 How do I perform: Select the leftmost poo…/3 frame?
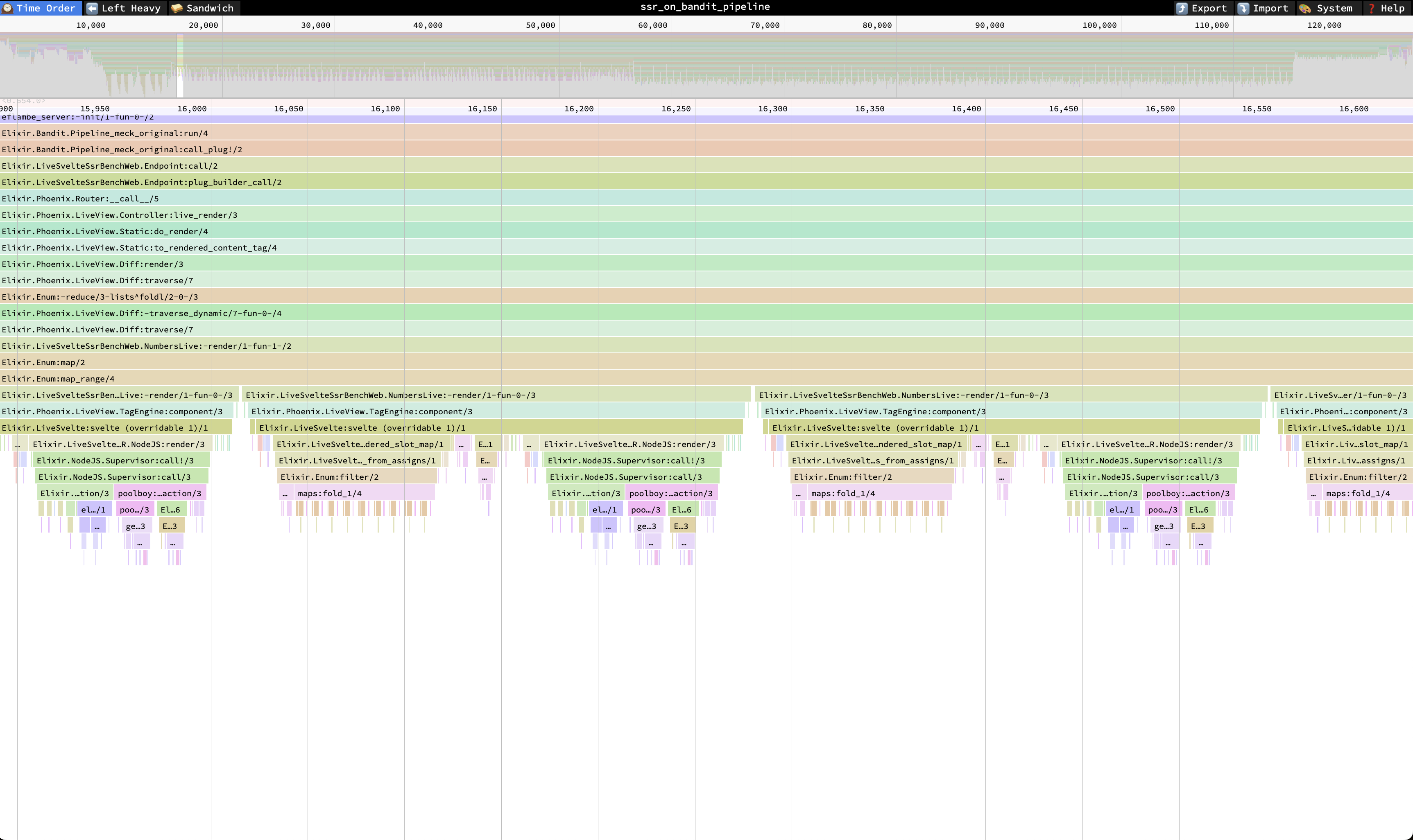135,510
